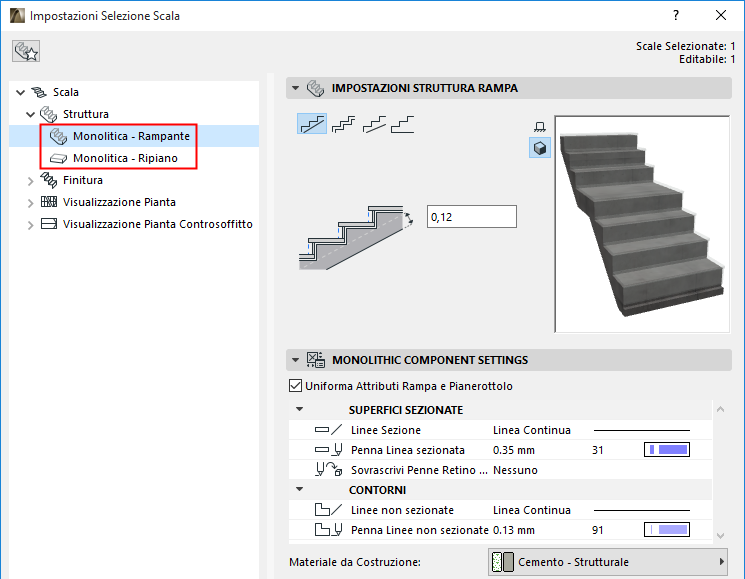Click Linee non sezionate 'Linea Continua' value
This screenshot has height=579, width=745.
(x=532, y=510)
